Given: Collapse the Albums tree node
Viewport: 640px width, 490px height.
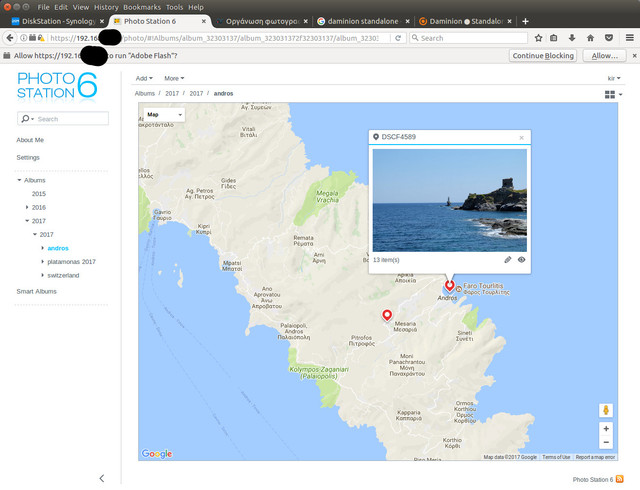Looking at the screenshot, I should [19, 180].
